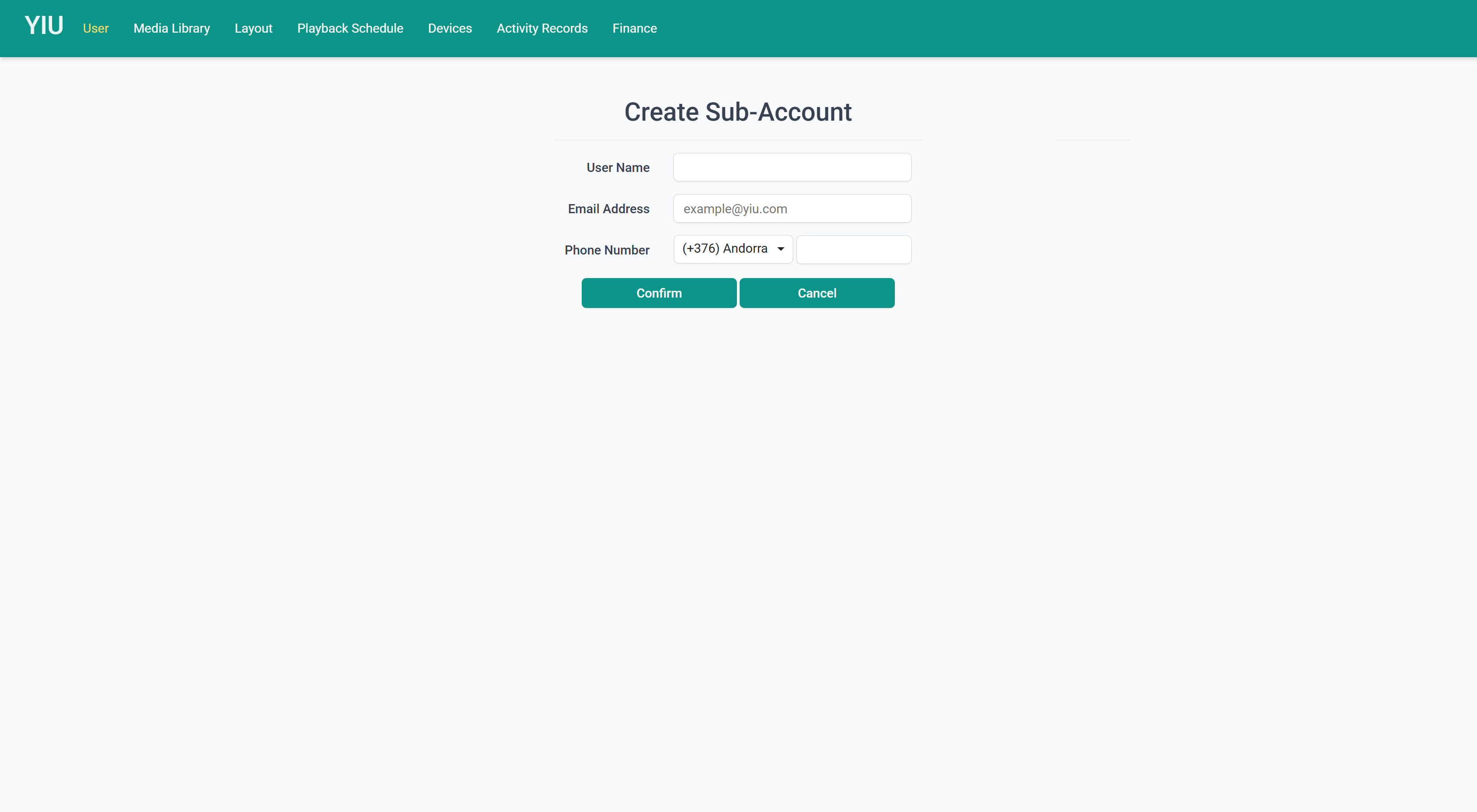
Task: Click the Phone Number label
Action: pos(607,250)
